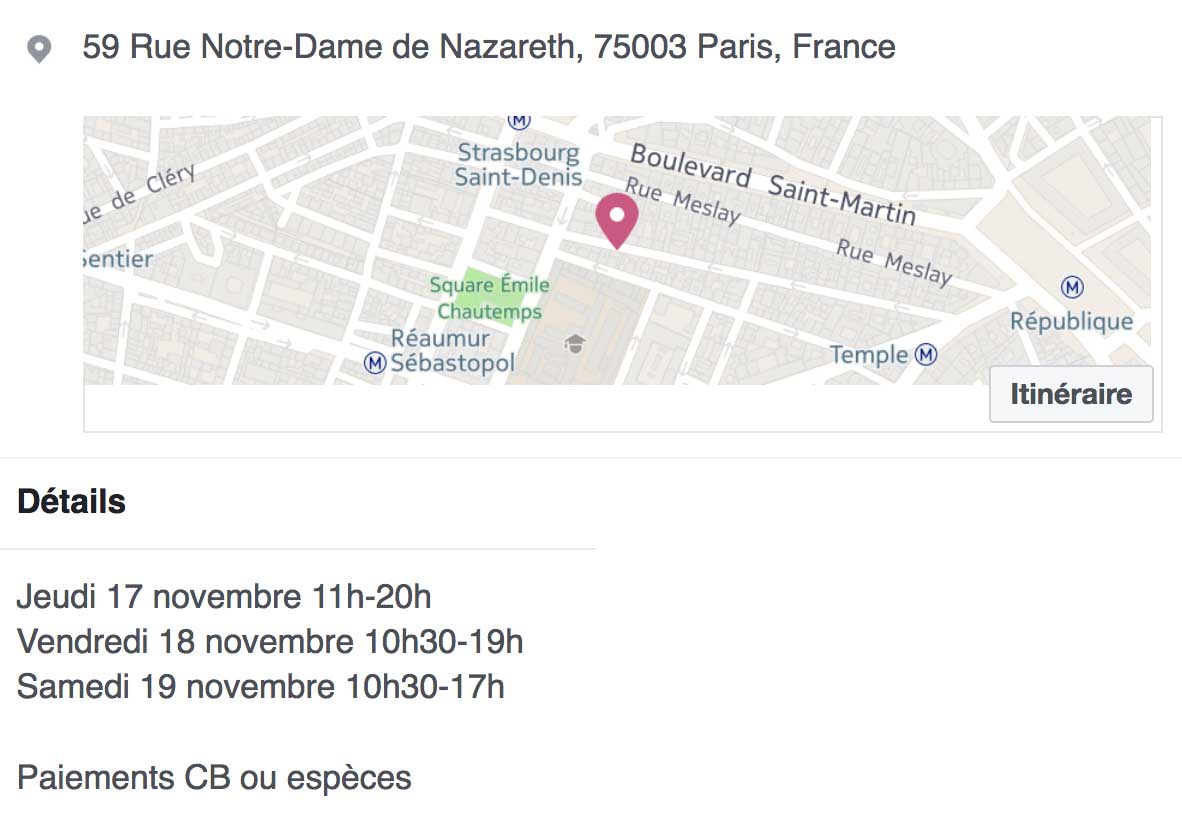Click the pink location pin on map

tap(617, 221)
